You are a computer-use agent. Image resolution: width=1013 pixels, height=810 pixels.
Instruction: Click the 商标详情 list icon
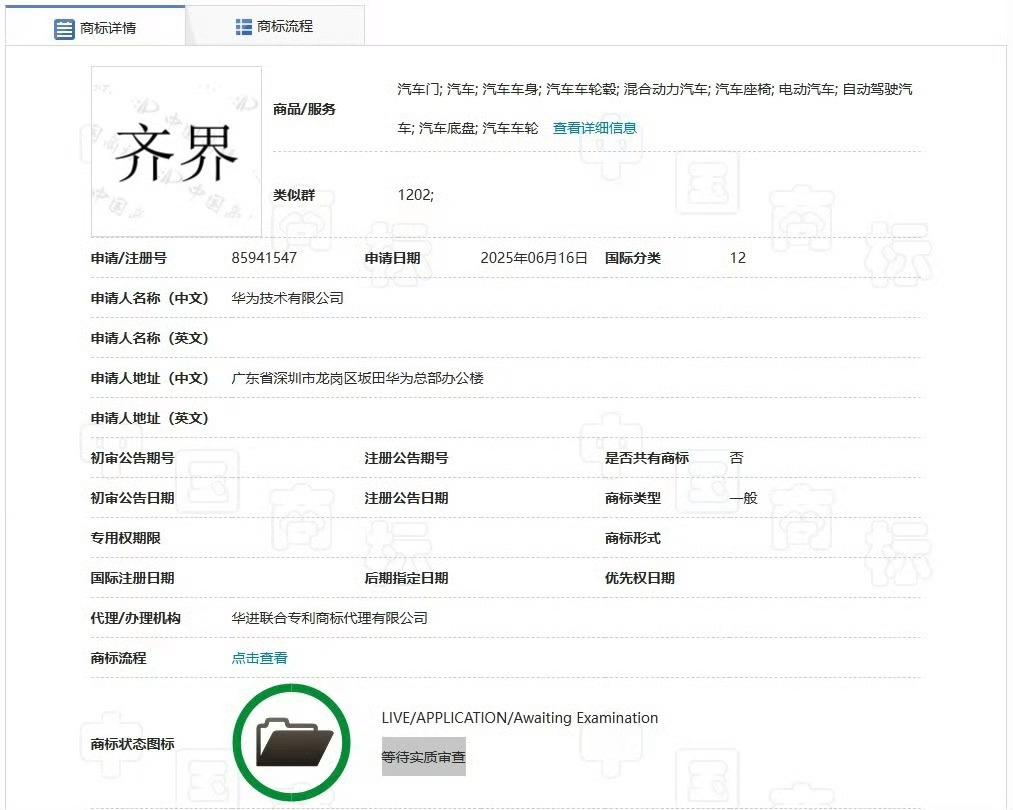click(x=64, y=28)
